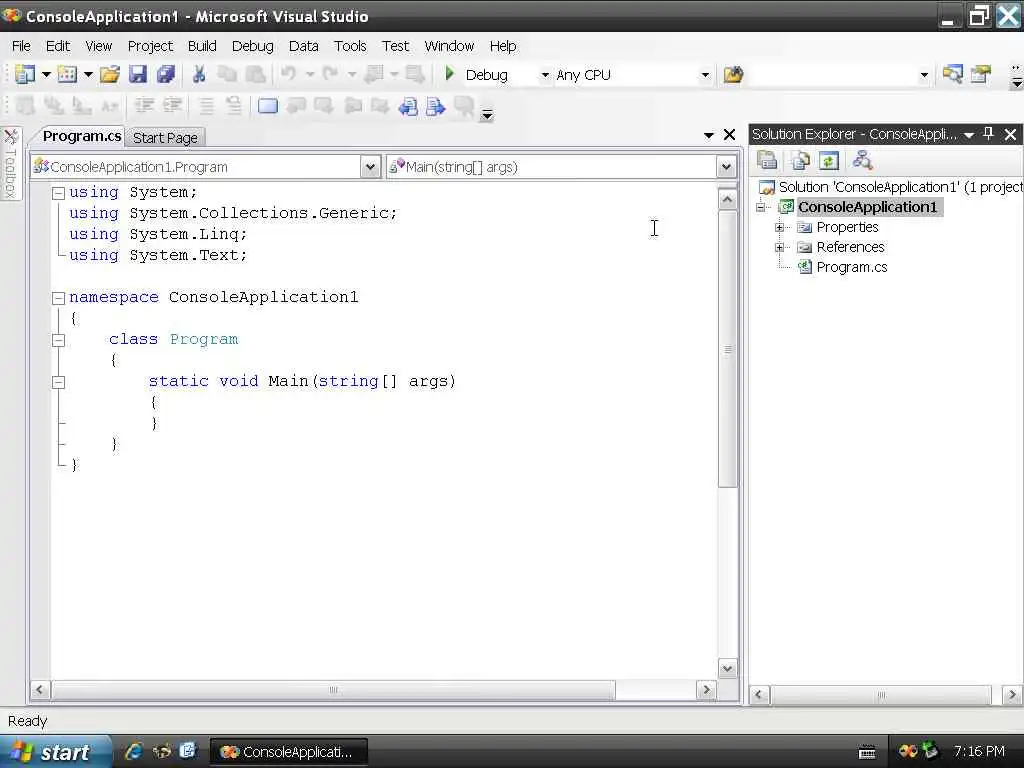
Task: Toggle auto-hide pin on Solution Explorer
Action: pos(988,134)
